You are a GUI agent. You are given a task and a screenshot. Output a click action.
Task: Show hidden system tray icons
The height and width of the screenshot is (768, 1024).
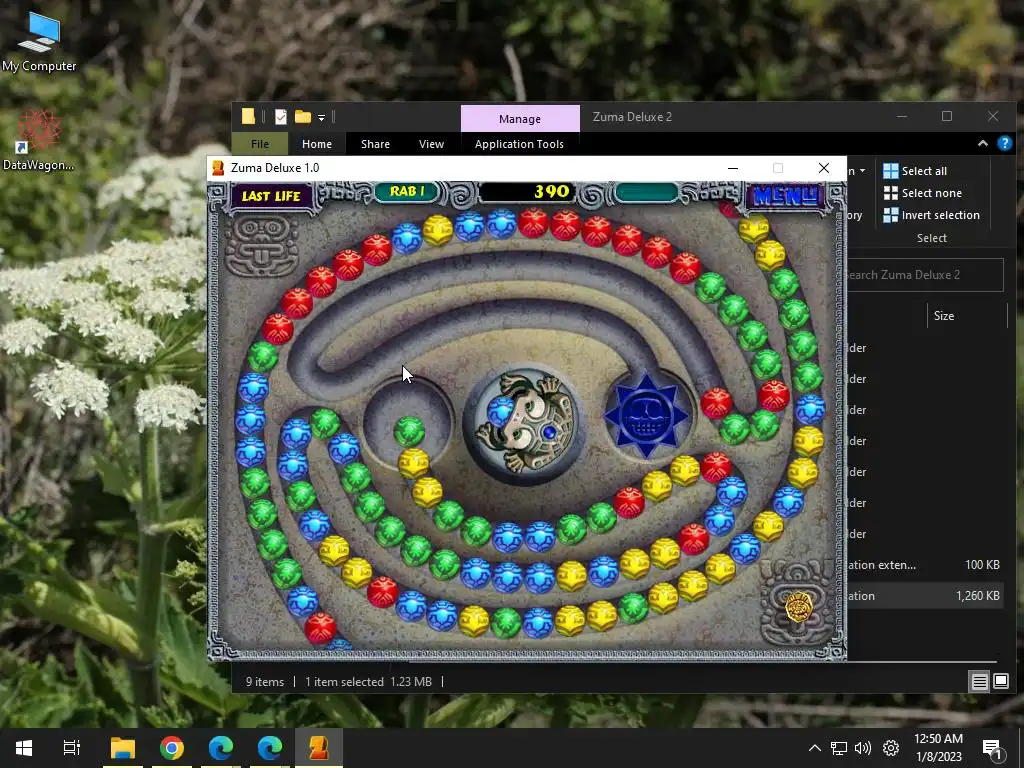coord(814,748)
